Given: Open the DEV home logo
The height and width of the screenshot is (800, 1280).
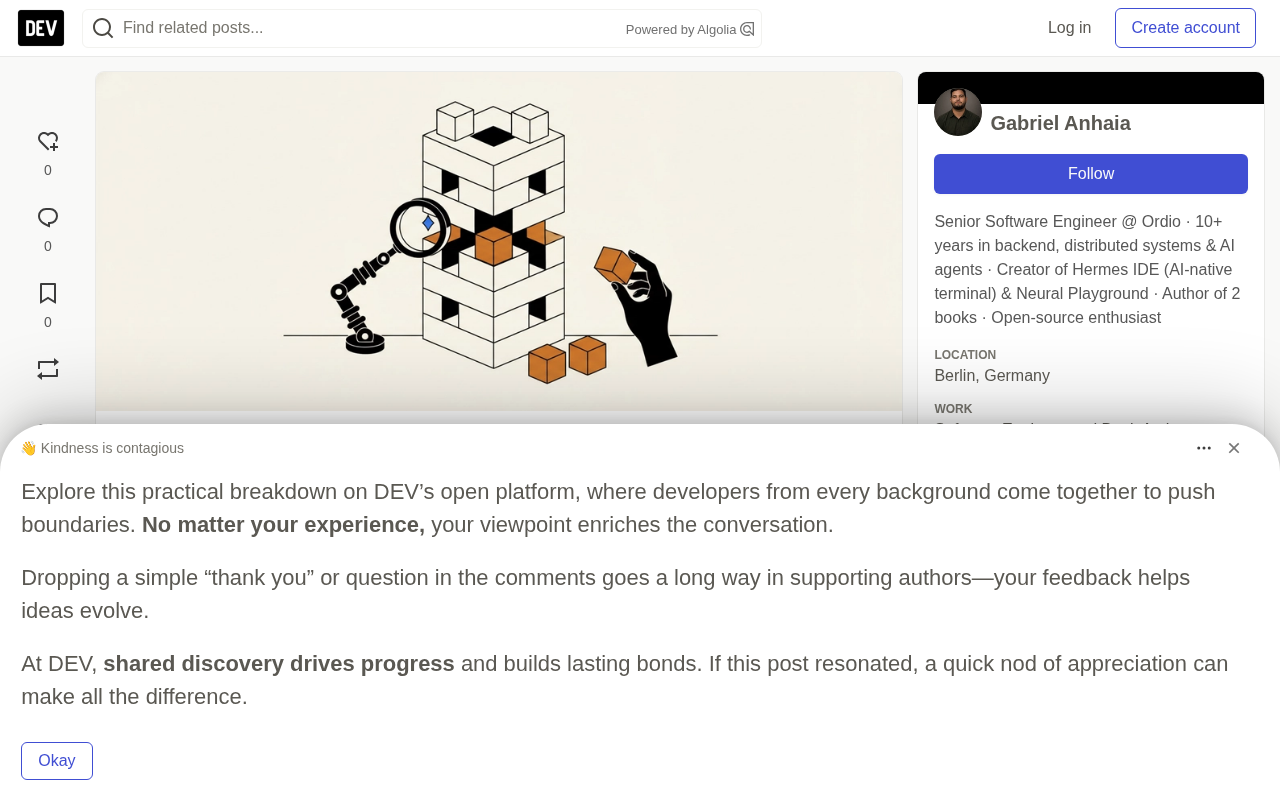Looking at the screenshot, I should 41,28.
